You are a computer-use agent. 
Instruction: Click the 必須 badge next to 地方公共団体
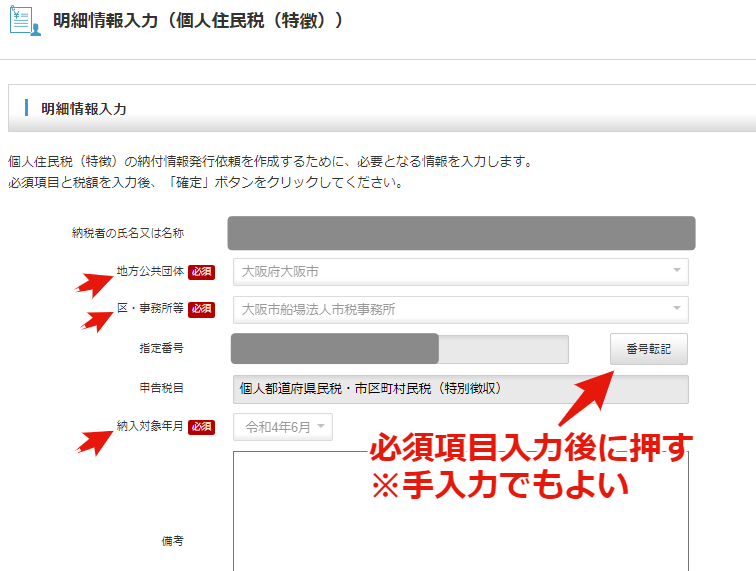tap(202, 272)
